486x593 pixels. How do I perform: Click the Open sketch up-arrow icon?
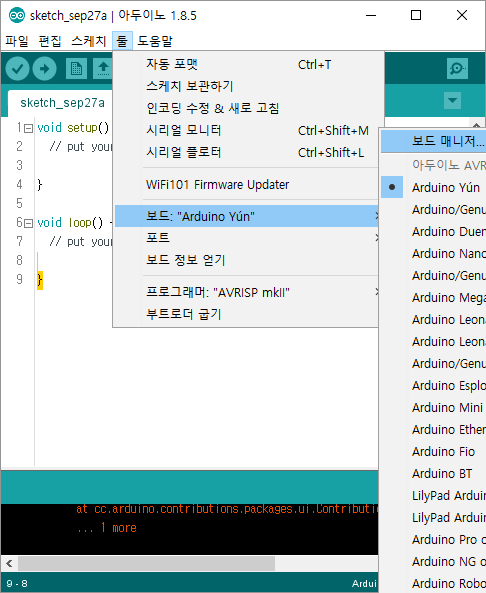click(x=103, y=68)
